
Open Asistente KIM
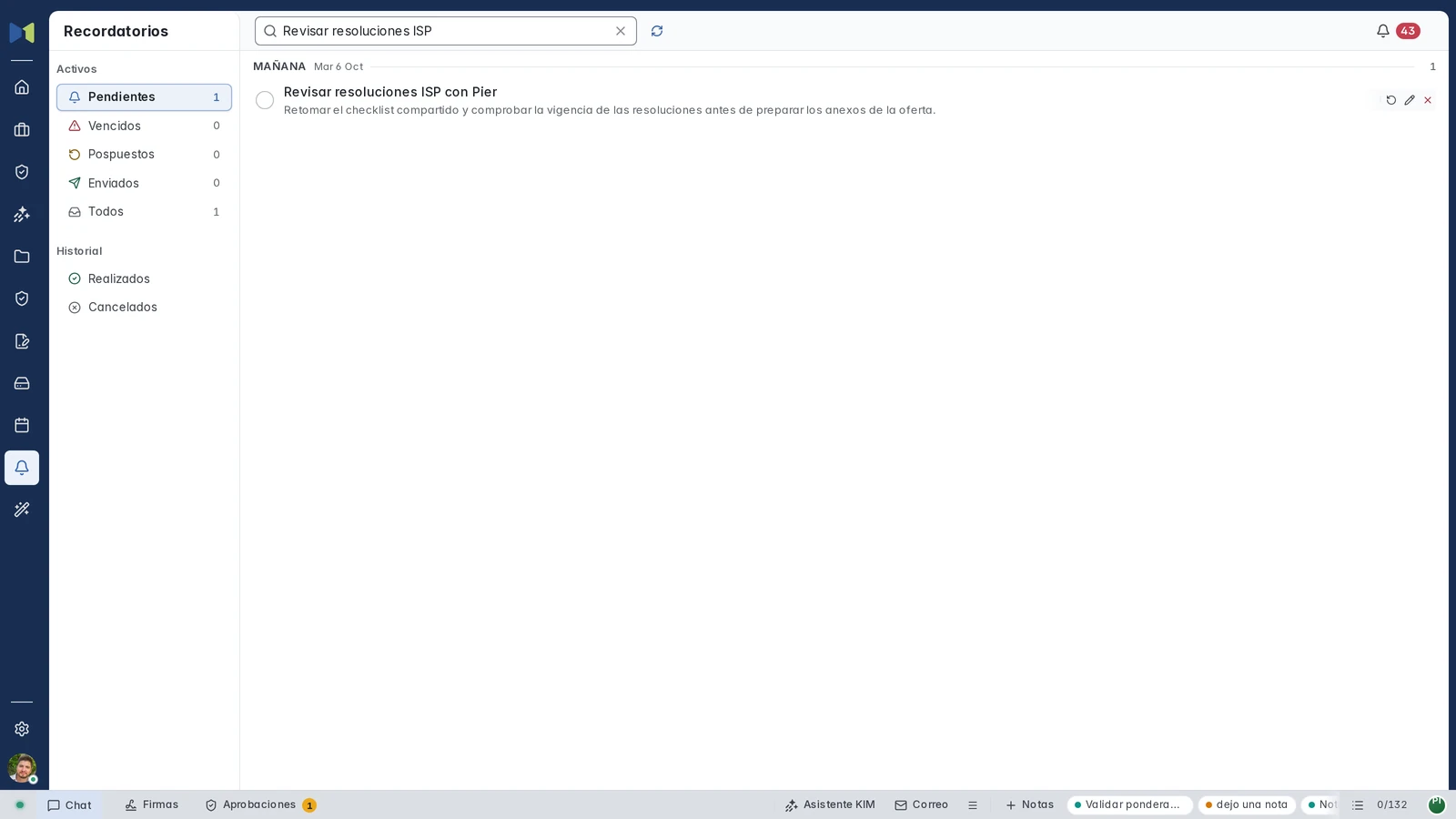pyautogui.click(x=830, y=805)
